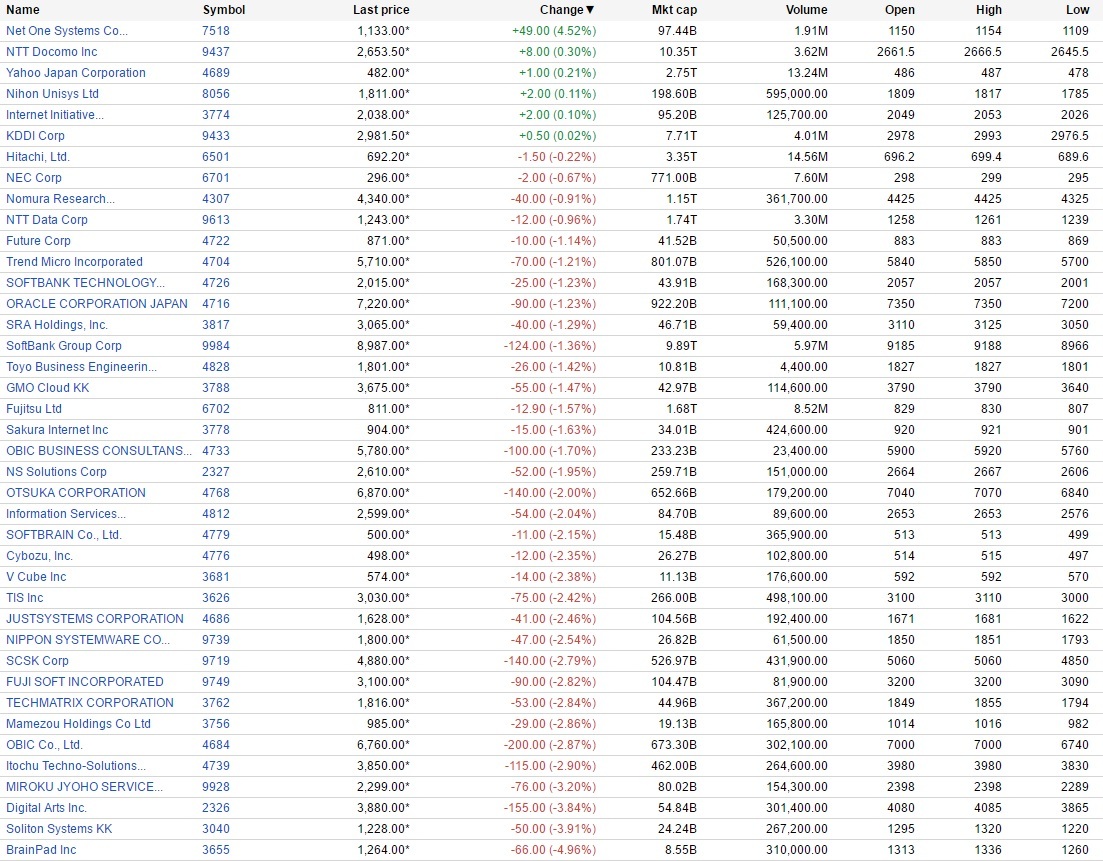Open the Nomura Research... link
Viewport: 1103px width, 861px height.
60,199
